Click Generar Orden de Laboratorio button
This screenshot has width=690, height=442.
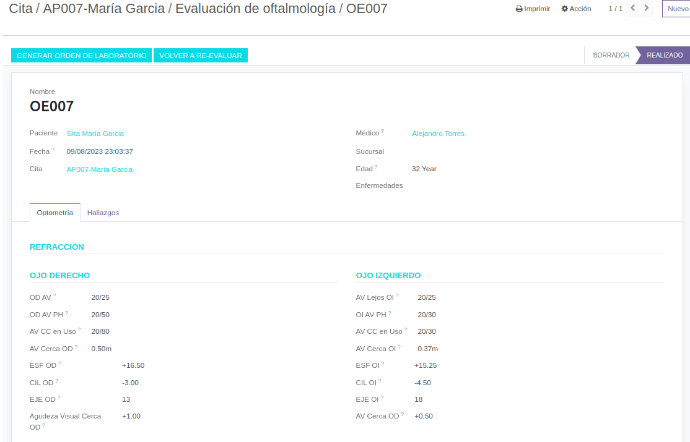pos(81,55)
